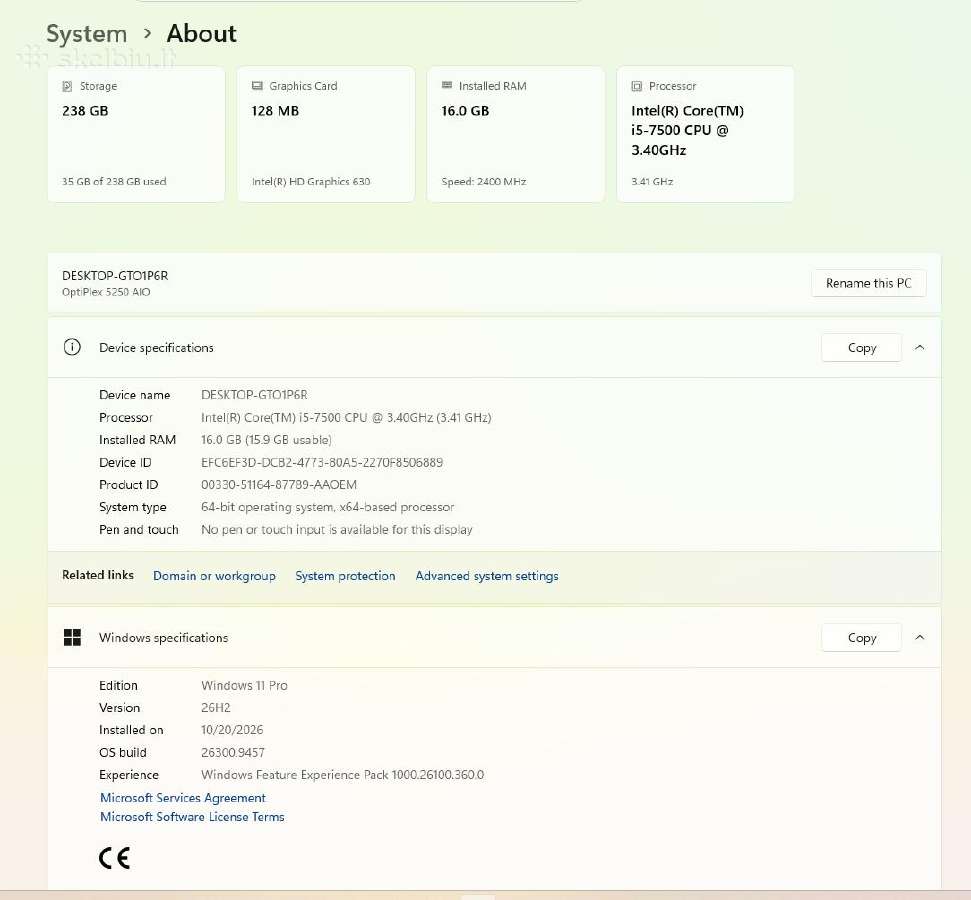The image size is (971, 900).
Task: Open Microsoft Software License Terms
Action: (x=192, y=816)
